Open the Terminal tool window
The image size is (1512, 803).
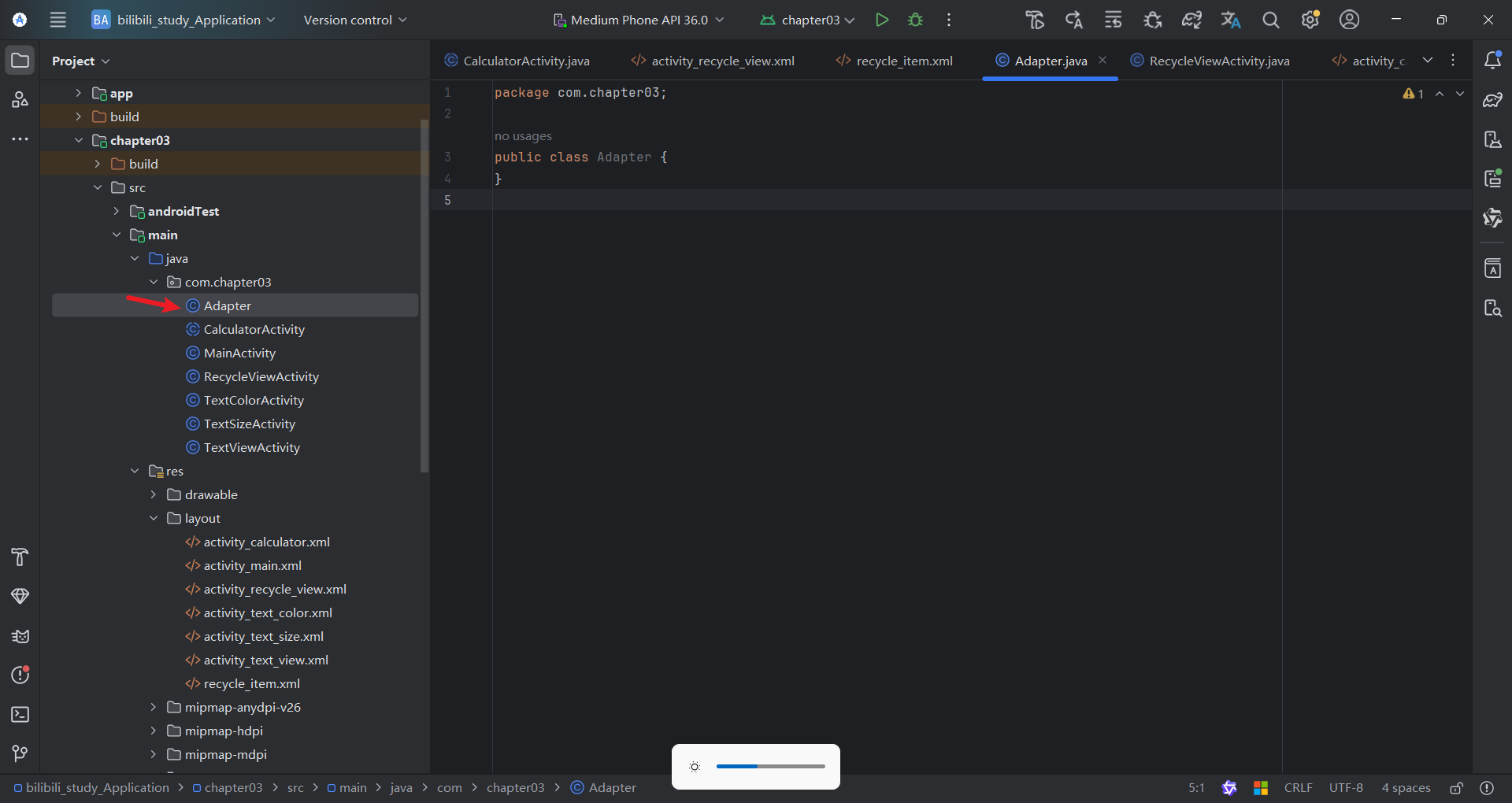click(x=20, y=715)
